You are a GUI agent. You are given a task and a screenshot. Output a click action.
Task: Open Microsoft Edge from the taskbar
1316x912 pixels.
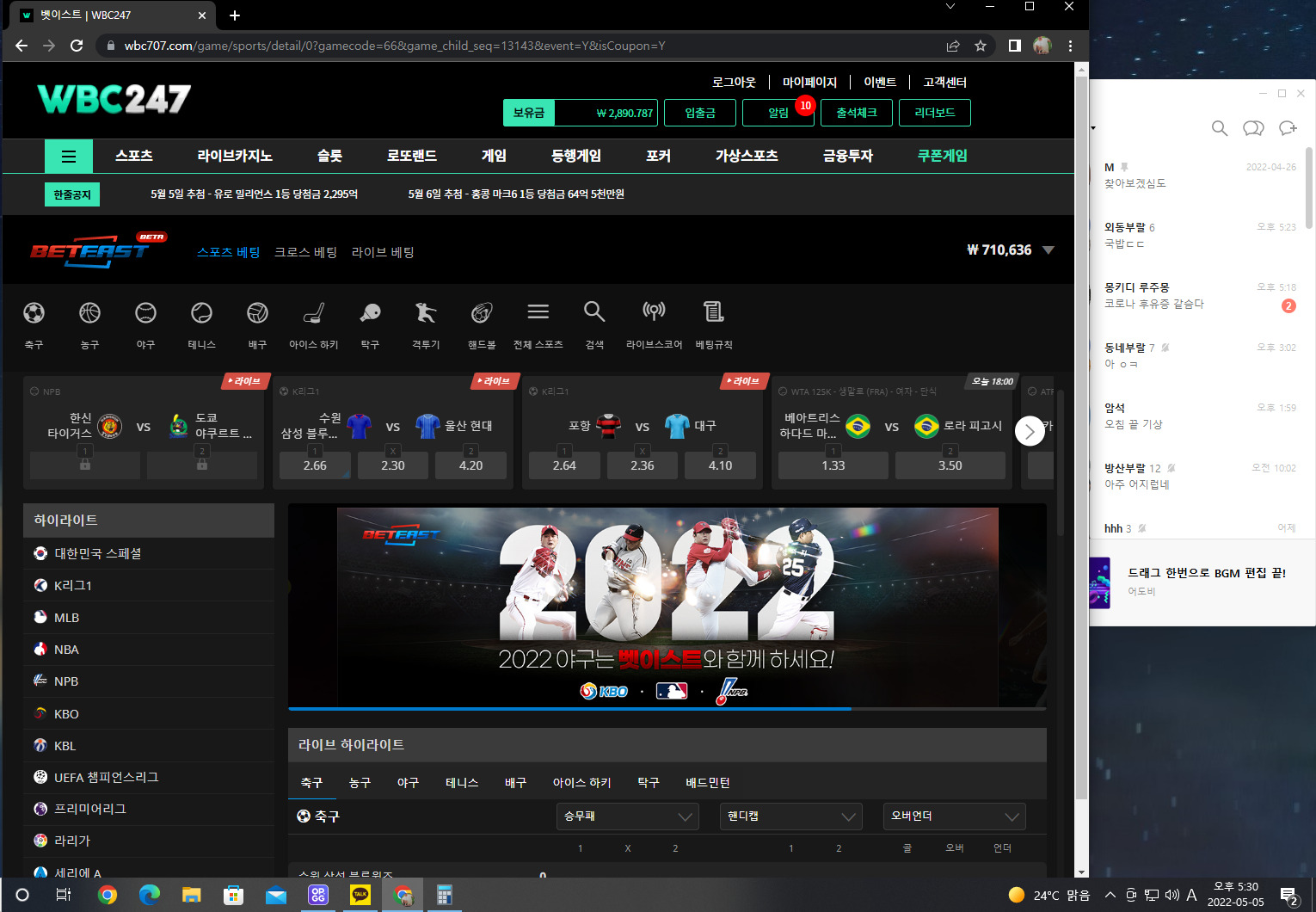[x=150, y=895]
